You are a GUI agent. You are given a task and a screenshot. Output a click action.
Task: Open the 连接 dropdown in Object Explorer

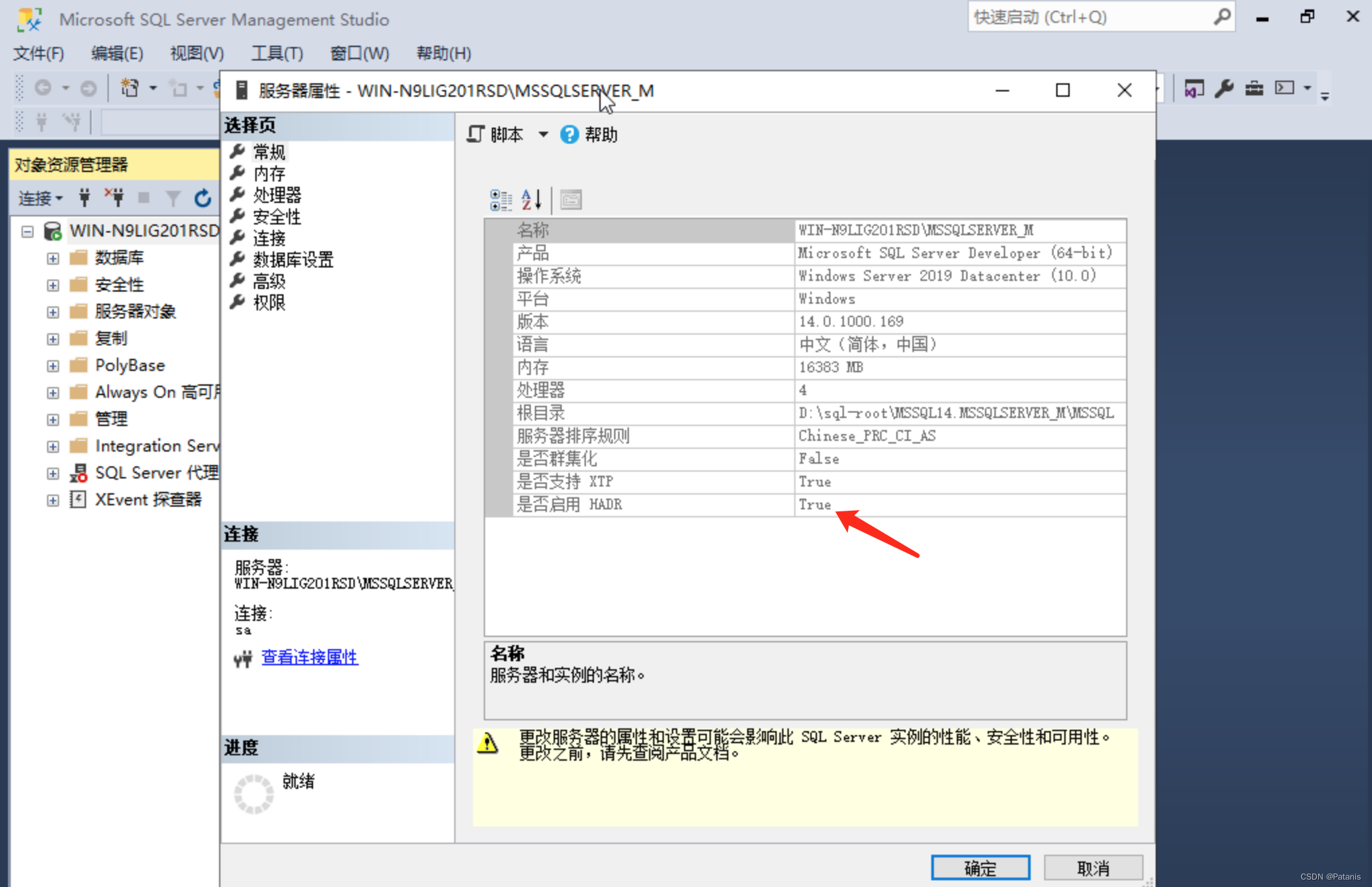point(40,198)
